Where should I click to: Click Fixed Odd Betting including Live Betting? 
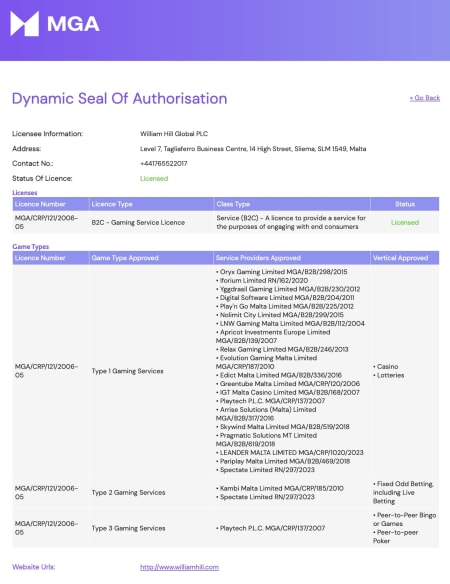coord(403,492)
